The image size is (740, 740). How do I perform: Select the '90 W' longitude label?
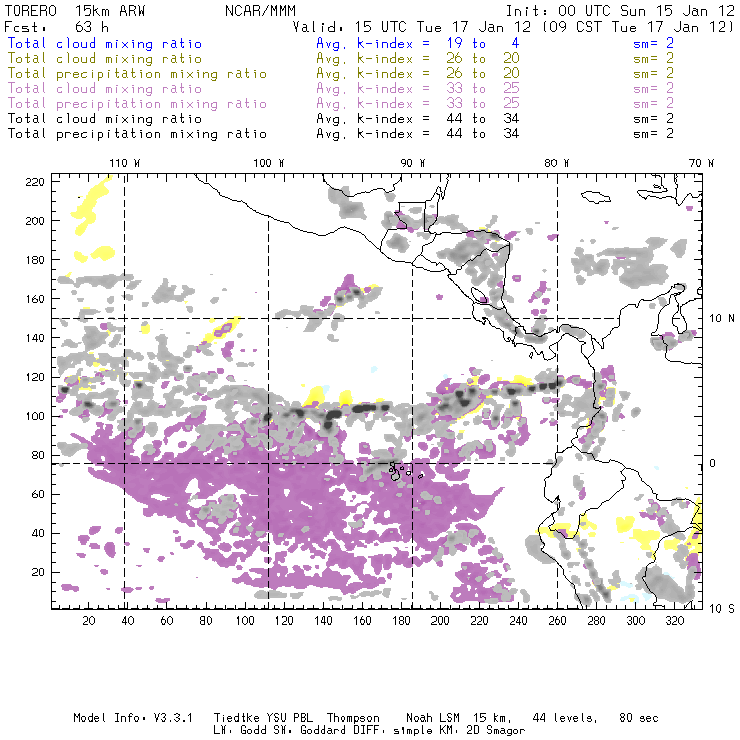point(413,163)
